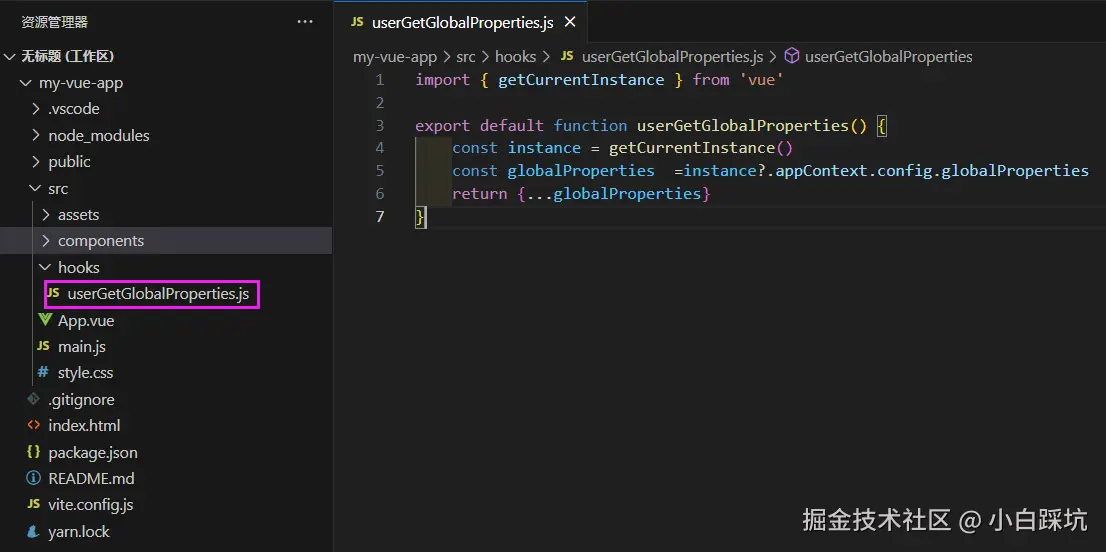This screenshot has height=552, width=1106.
Task: Click the info icon beside README.md
Action: pyautogui.click(x=33, y=478)
